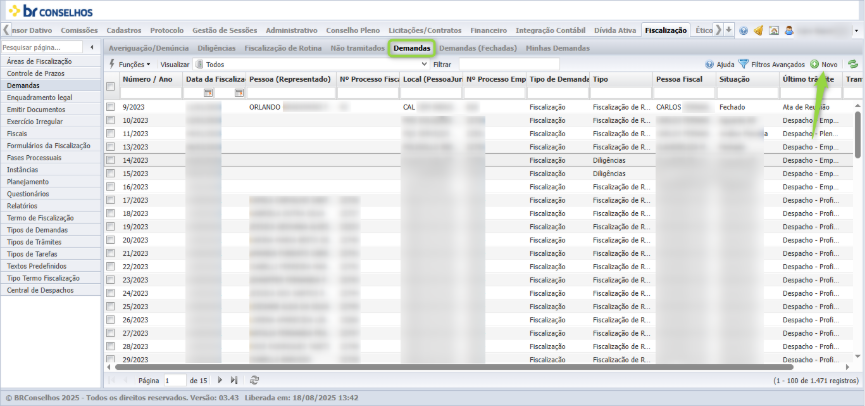The width and height of the screenshot is (865, 406).
Task: Click the Filtrar input field
Action: click(509, 65)
